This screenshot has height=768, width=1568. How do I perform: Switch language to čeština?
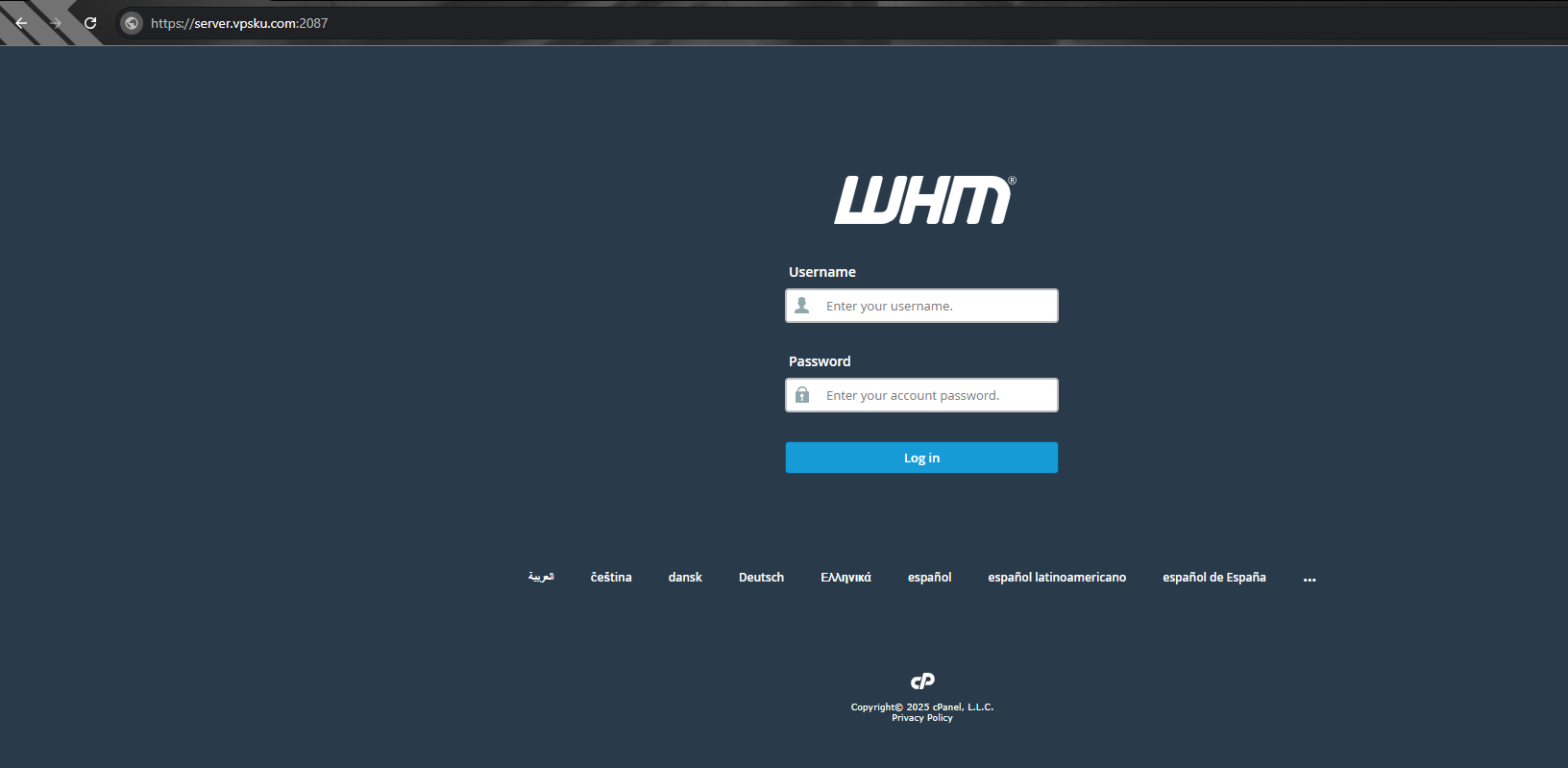click(611, 577)
